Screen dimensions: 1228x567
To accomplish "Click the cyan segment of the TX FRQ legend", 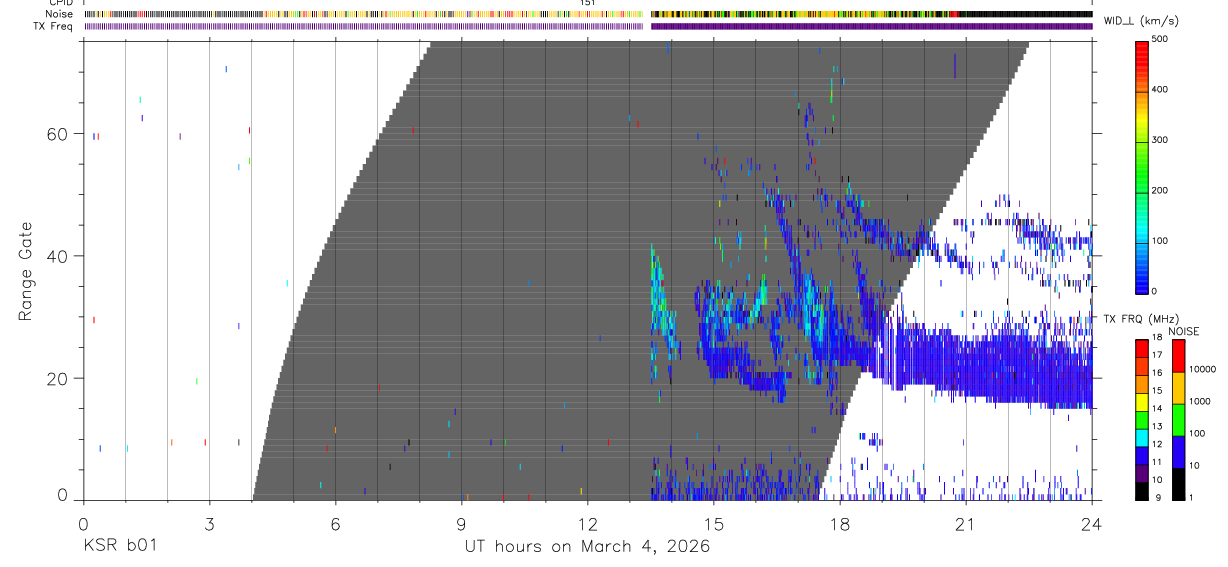I will (1142, 438).
